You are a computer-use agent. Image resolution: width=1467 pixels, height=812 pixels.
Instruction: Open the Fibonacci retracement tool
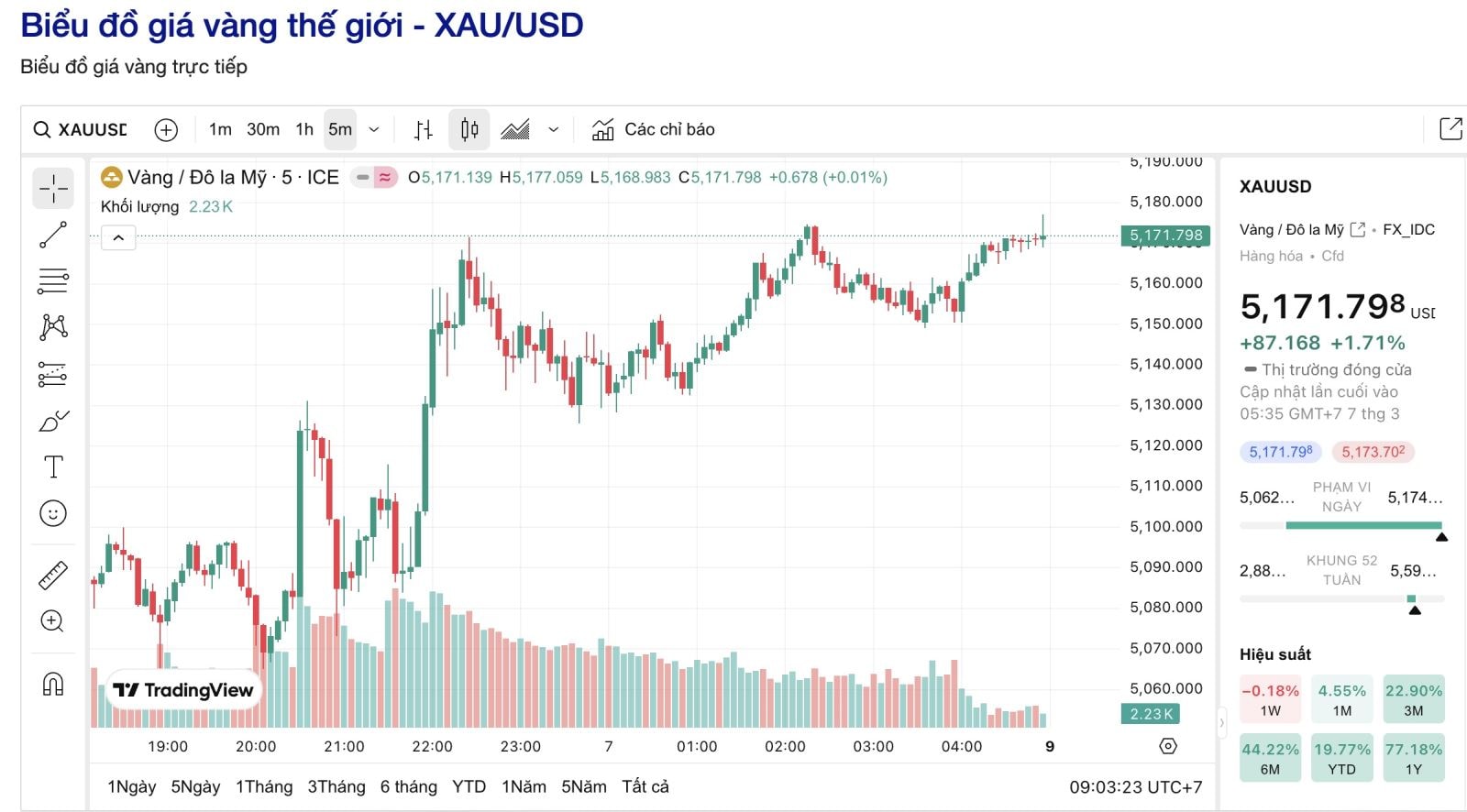pyautogui.click(x=53, y=281)
